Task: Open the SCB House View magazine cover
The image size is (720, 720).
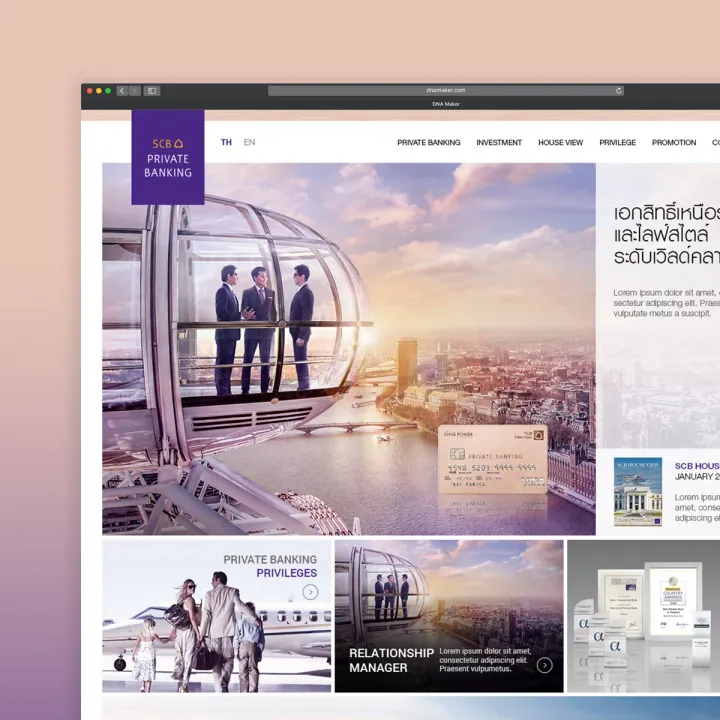Action: click(638, 491)
